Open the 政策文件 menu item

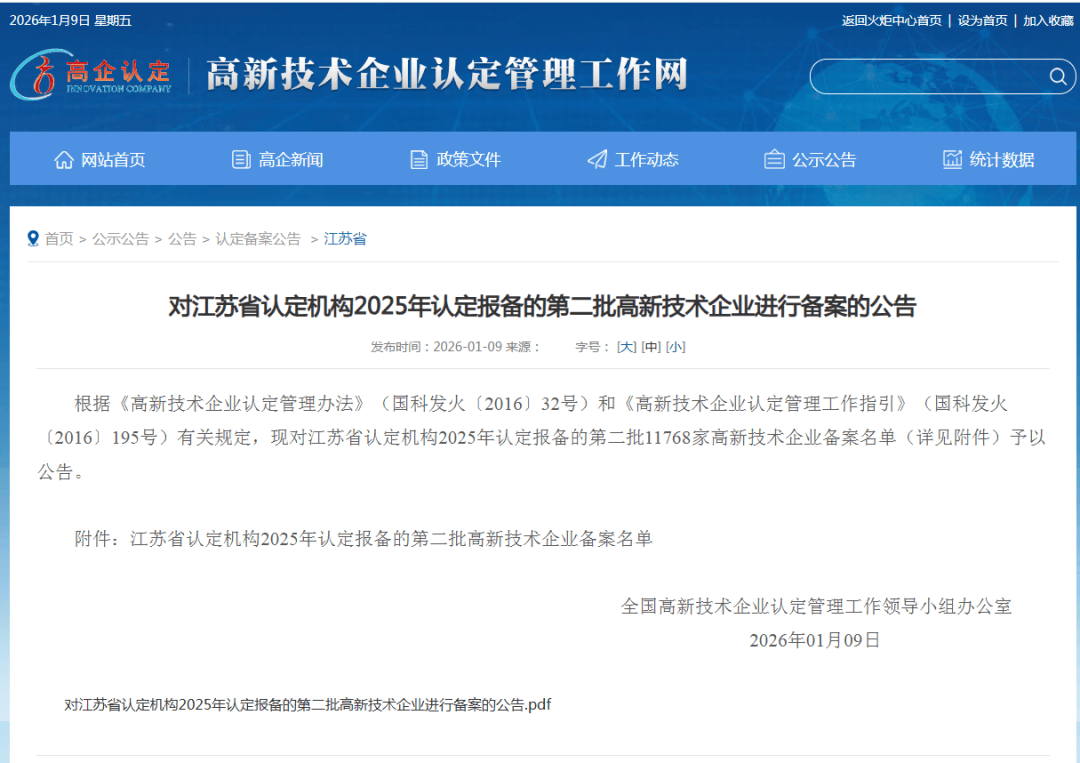468,160
